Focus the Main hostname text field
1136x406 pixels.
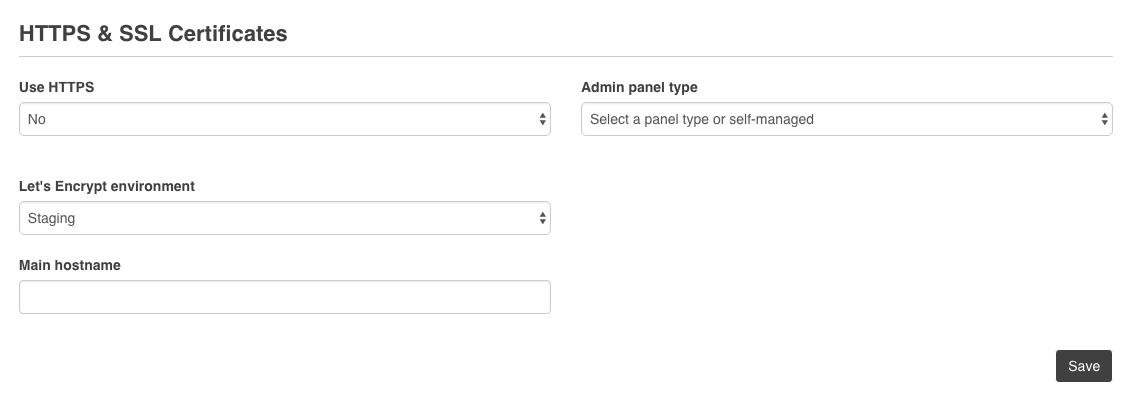tap(285, 297)
